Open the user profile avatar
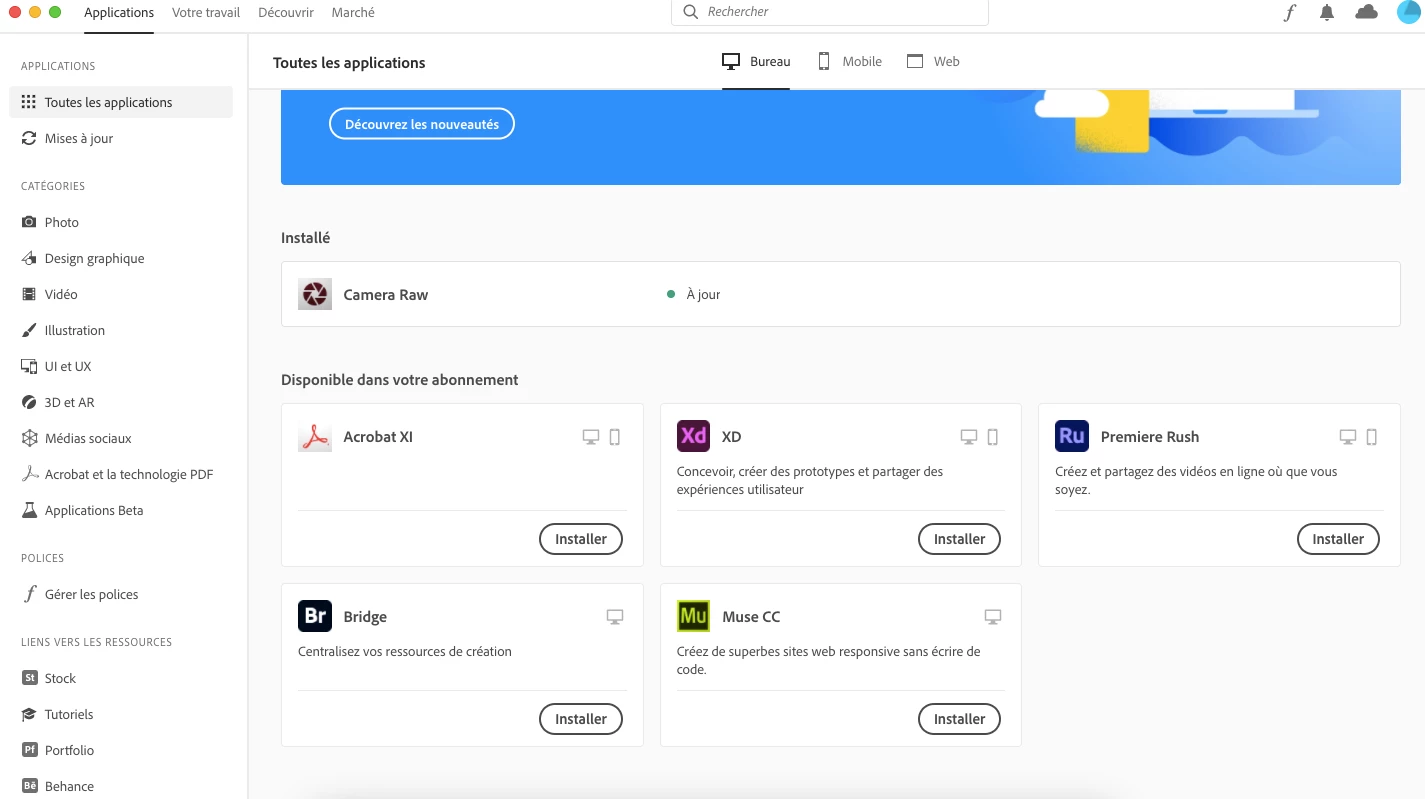 [x=1408, y=12]
